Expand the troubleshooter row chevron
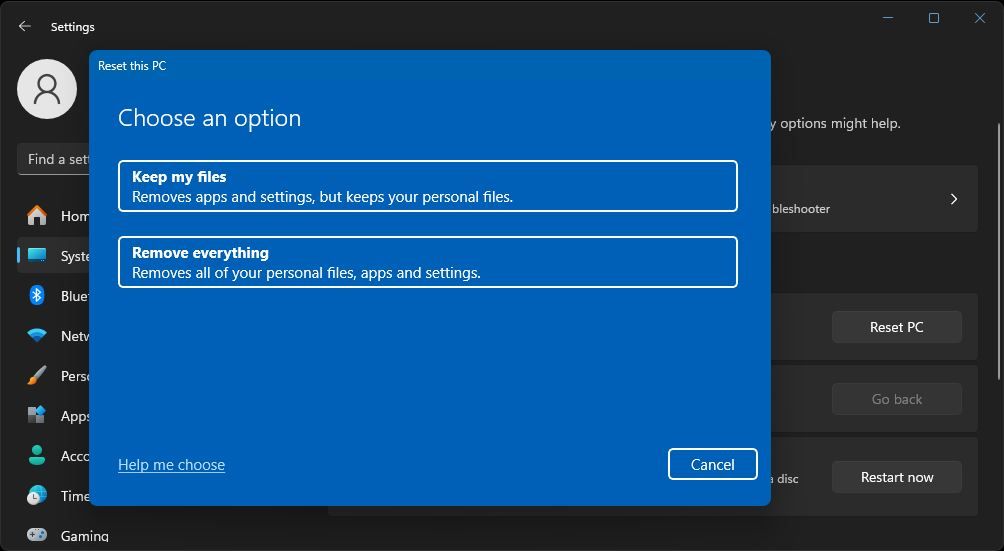 pyautogui.click(x=953, y=199)
